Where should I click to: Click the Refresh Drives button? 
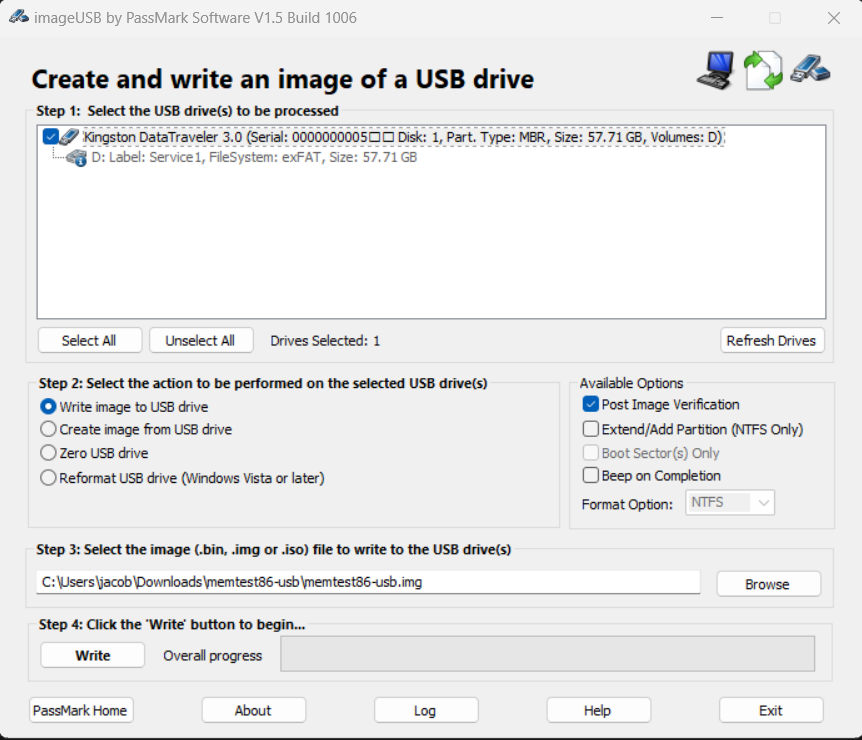(x=772, y=340)
